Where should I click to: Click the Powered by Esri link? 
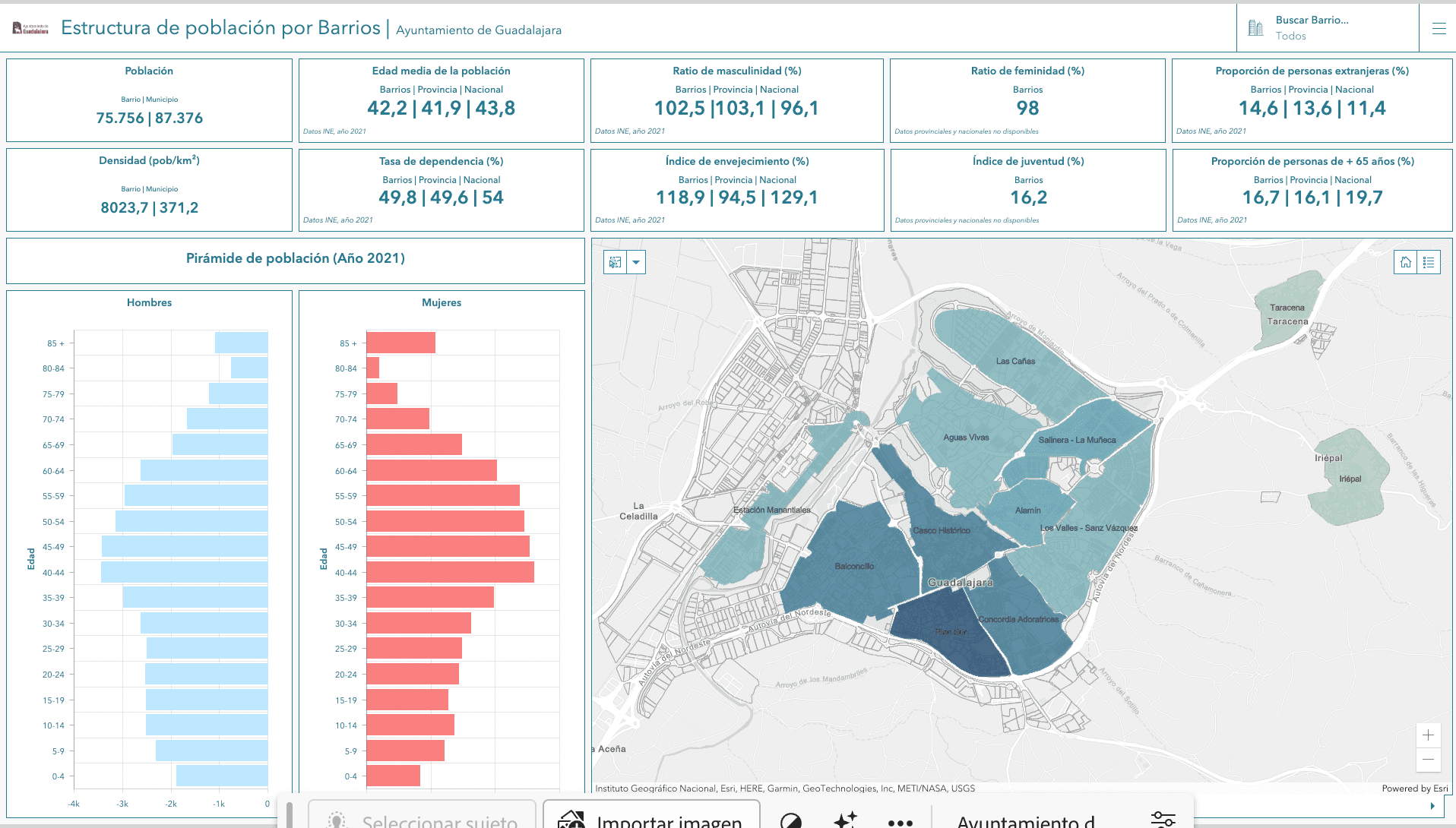click(1414, 788)
